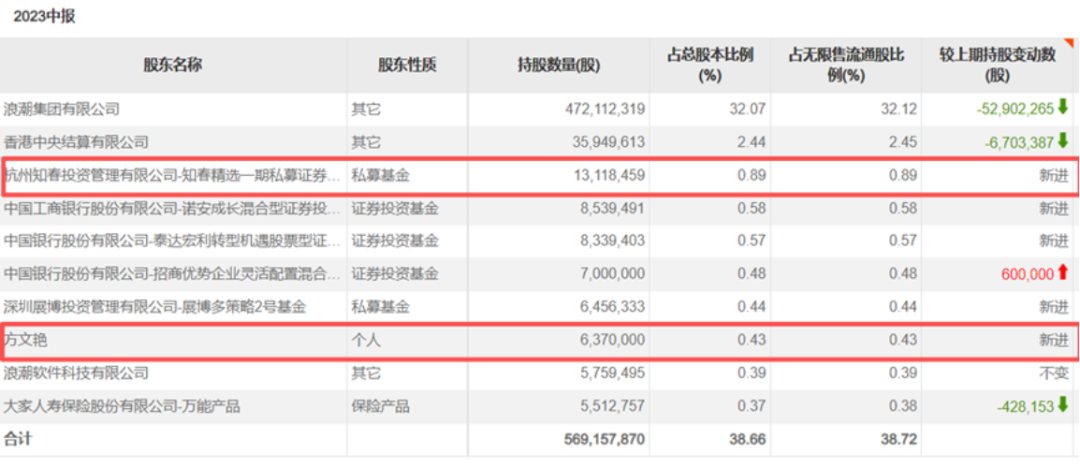Click 新进 in 深圳展博投资 row

coord(1054,307)
